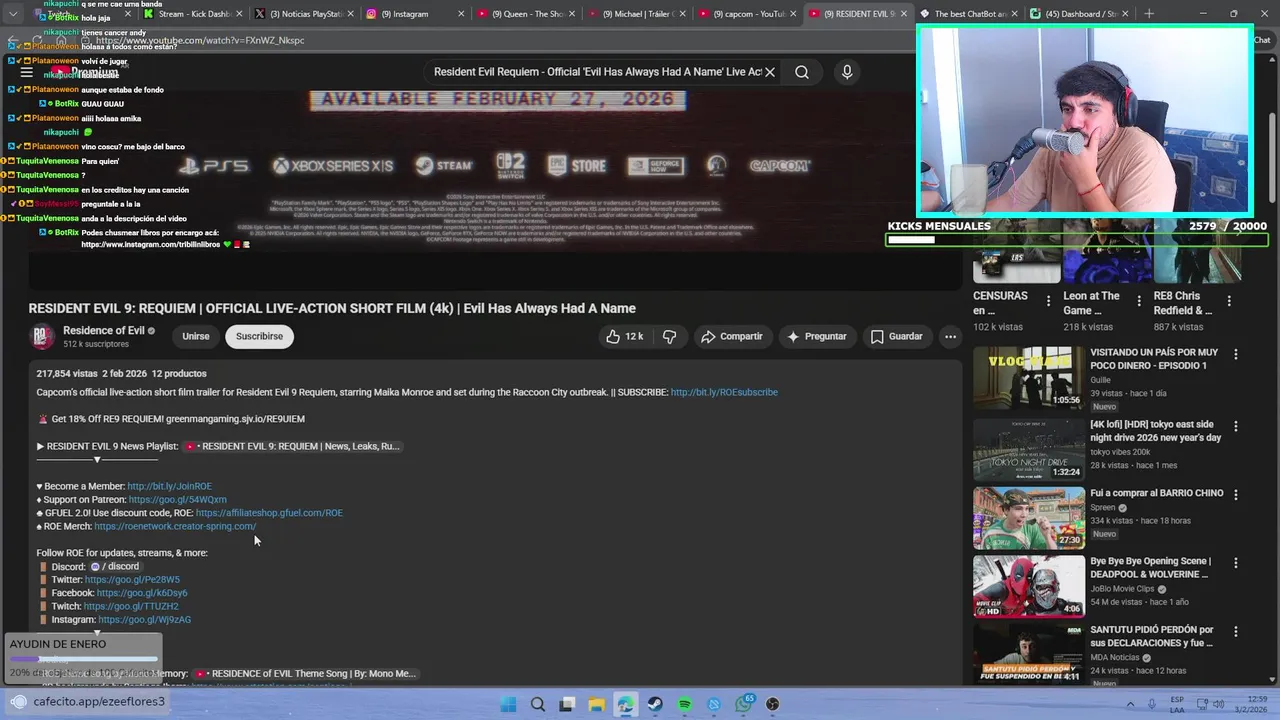The height and width of the screenshot is (720, 1280).
Task: Clear the YouTube search box text
Action: (770, 72)
